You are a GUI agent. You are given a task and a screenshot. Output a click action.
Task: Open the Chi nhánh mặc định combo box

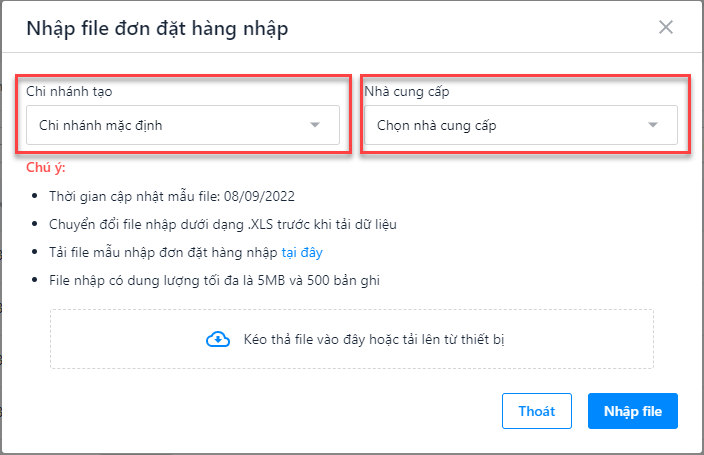pos(183,125)
